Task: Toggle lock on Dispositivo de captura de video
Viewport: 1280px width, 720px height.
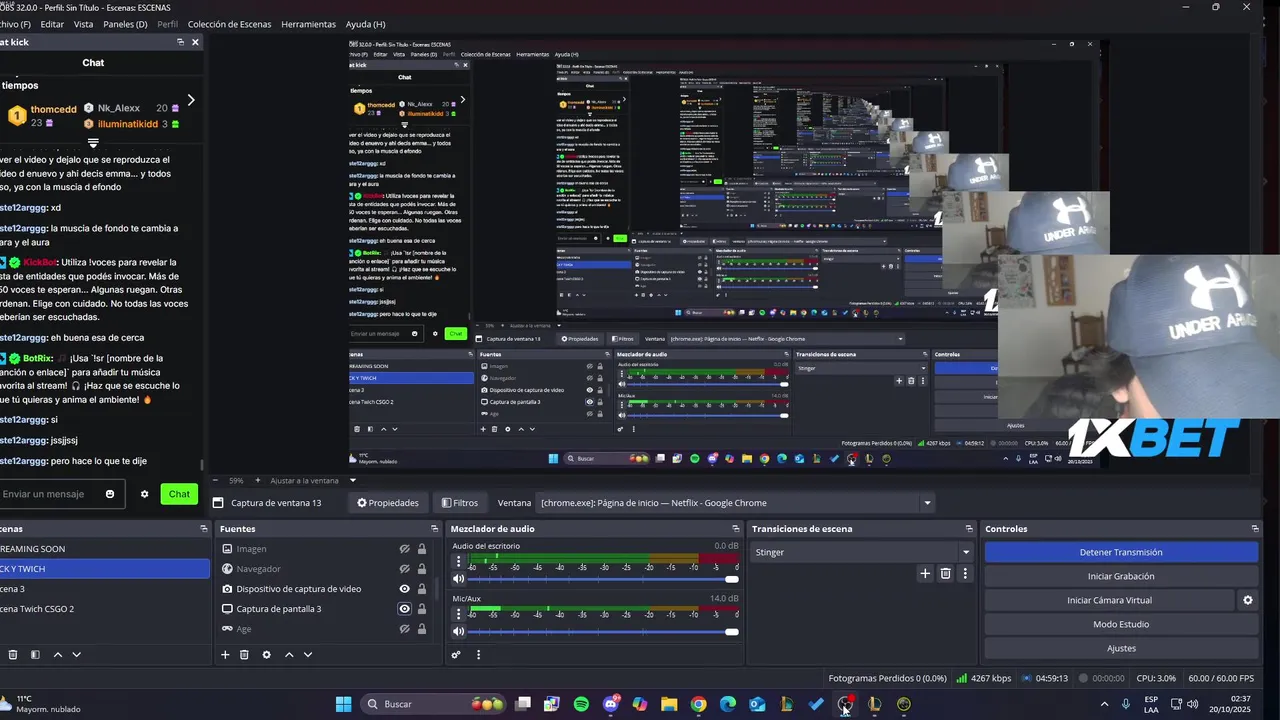Action: 422,589
